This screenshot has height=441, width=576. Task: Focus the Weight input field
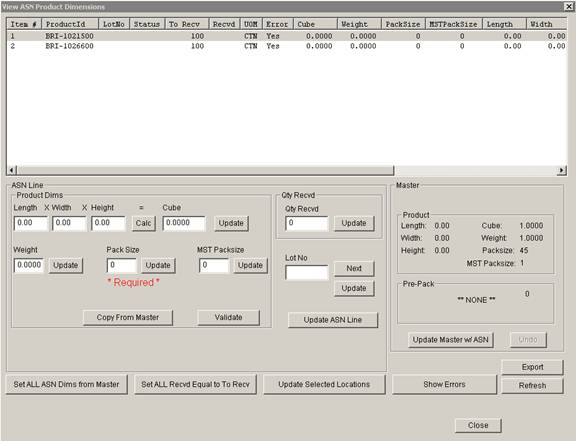click(29, 265)
